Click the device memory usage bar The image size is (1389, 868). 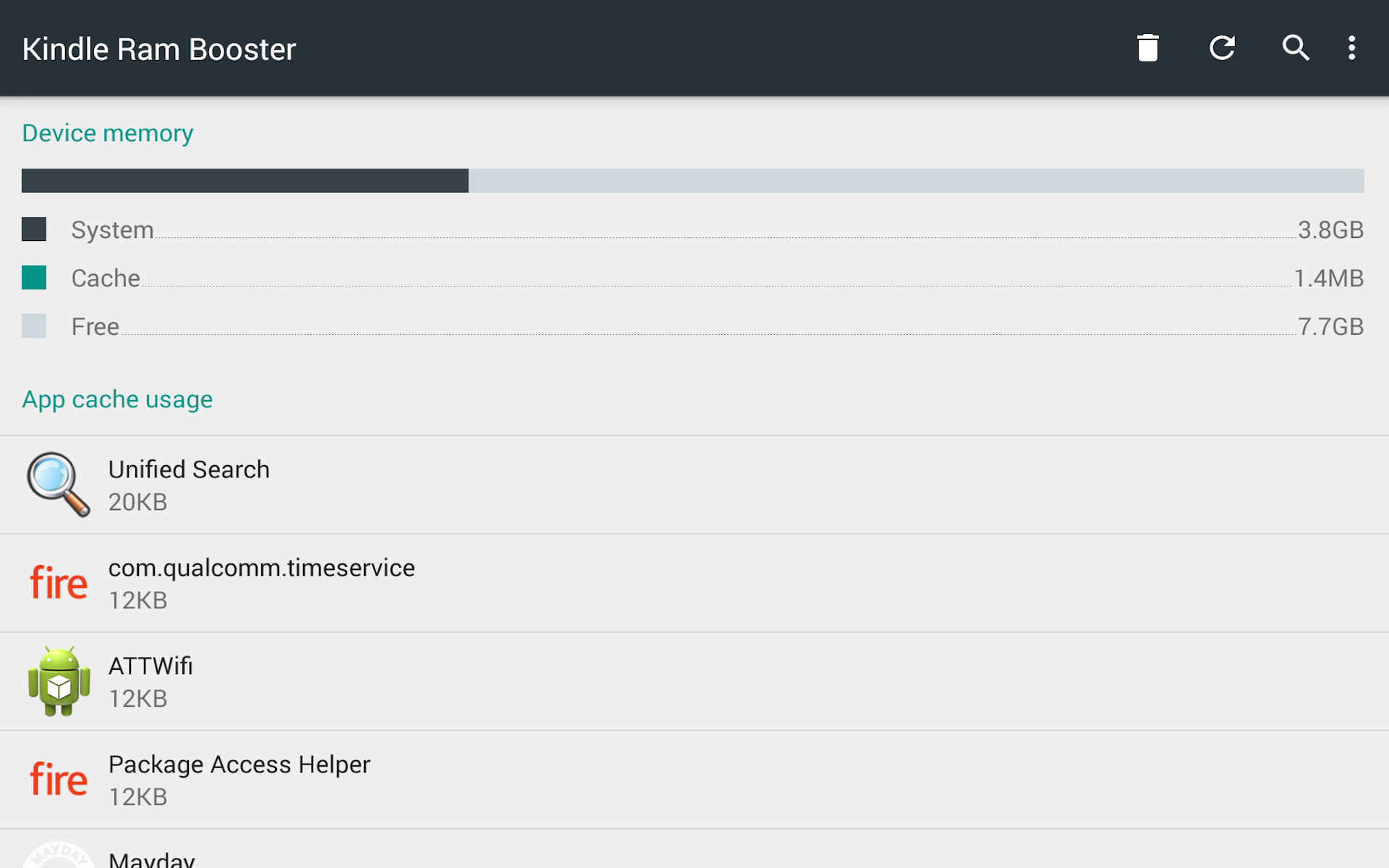tap(694, 181)
